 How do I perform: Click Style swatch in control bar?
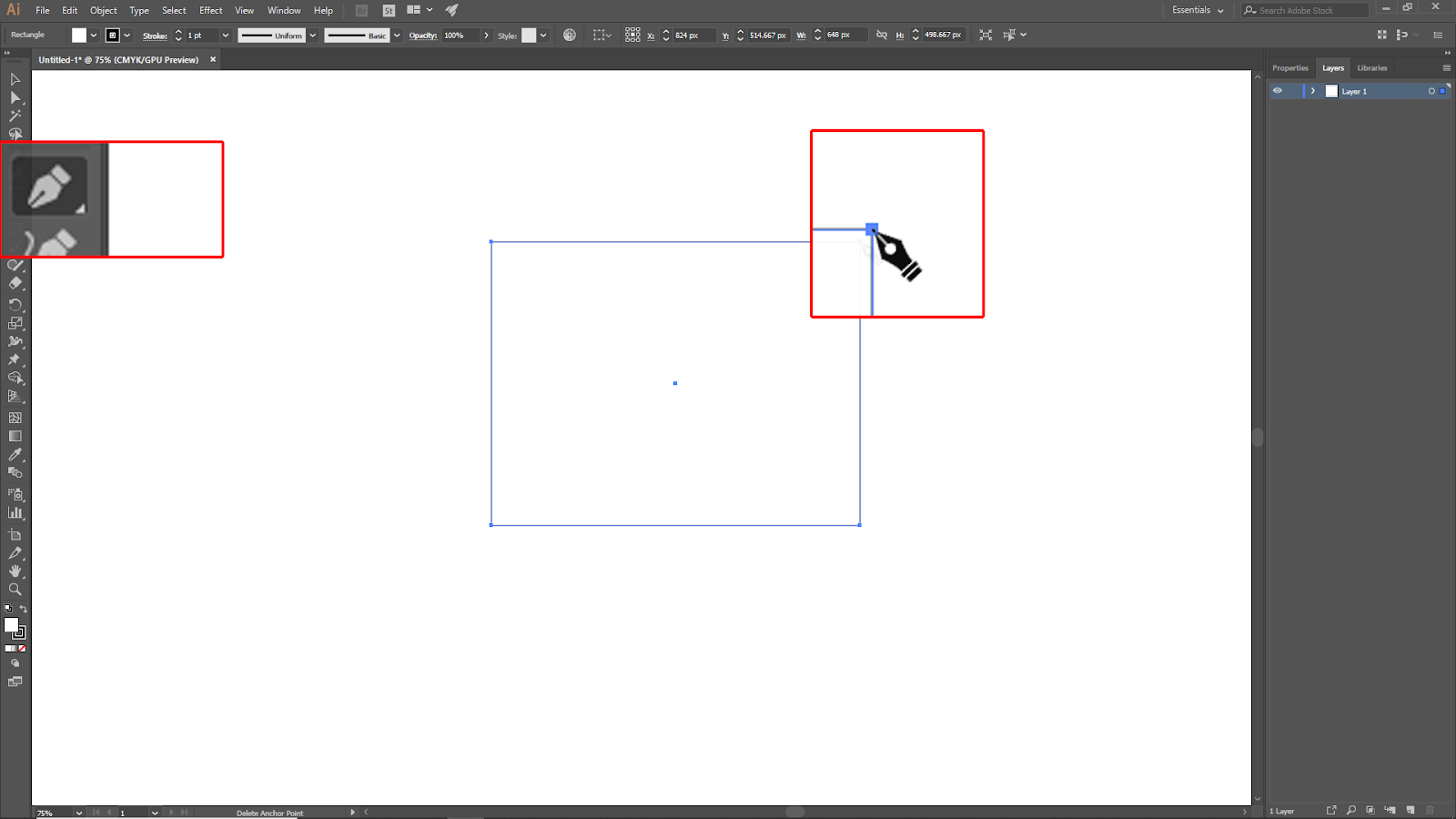click(x=529, y=35)
